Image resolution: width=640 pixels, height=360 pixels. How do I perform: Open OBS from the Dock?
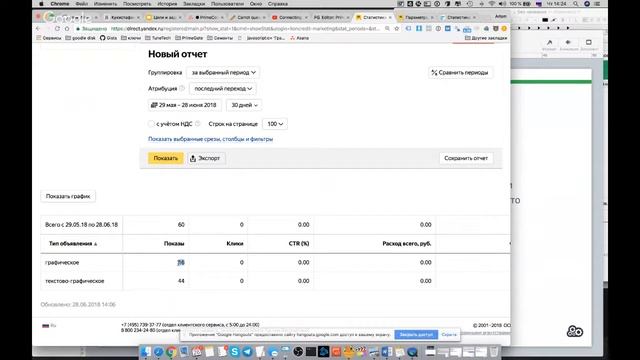click(298, 351)
